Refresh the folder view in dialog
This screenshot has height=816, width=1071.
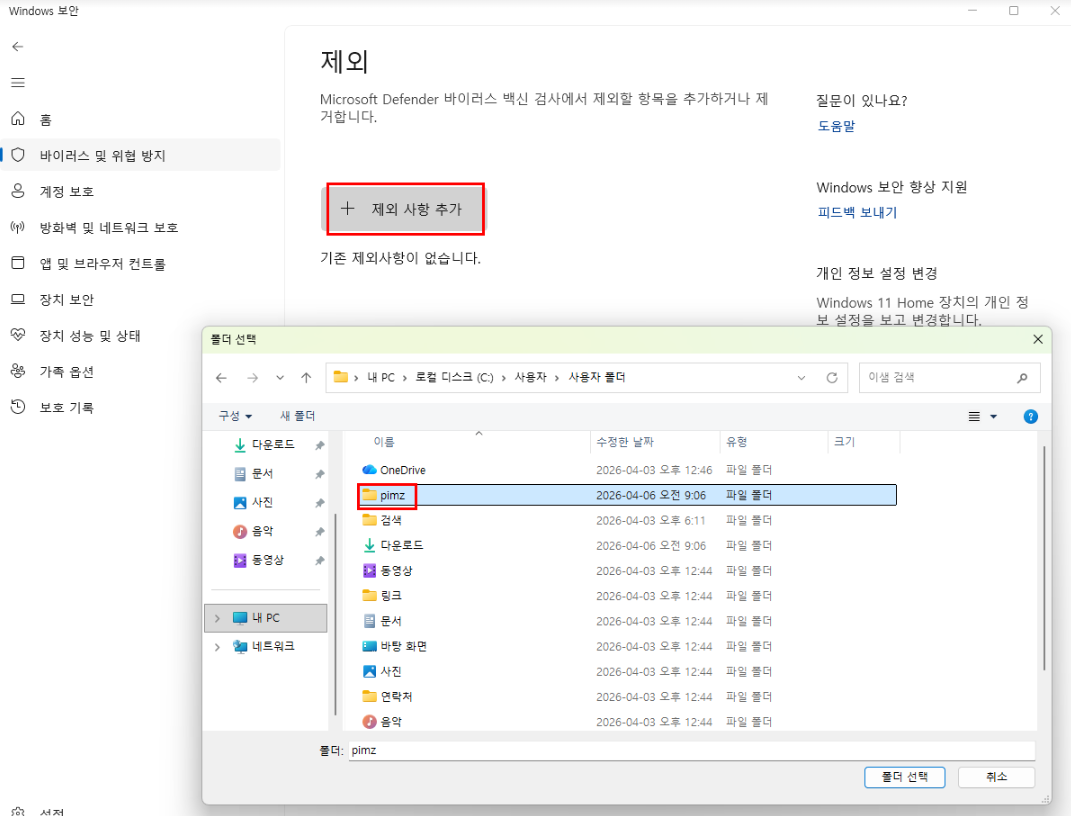[831, 378]
